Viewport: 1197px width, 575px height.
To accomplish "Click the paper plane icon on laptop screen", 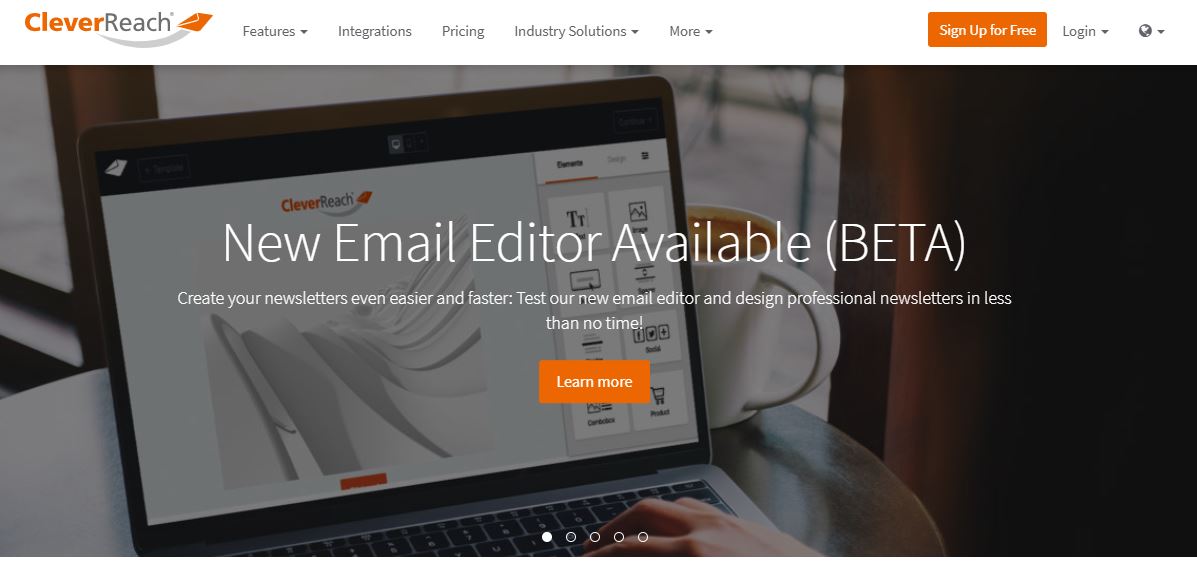I will pos(115,167).
